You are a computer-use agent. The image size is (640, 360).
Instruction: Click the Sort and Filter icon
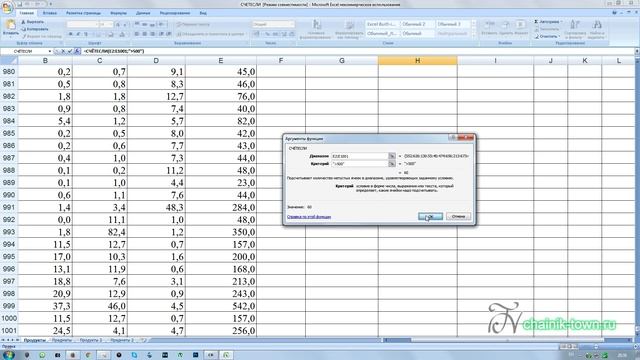574,25
